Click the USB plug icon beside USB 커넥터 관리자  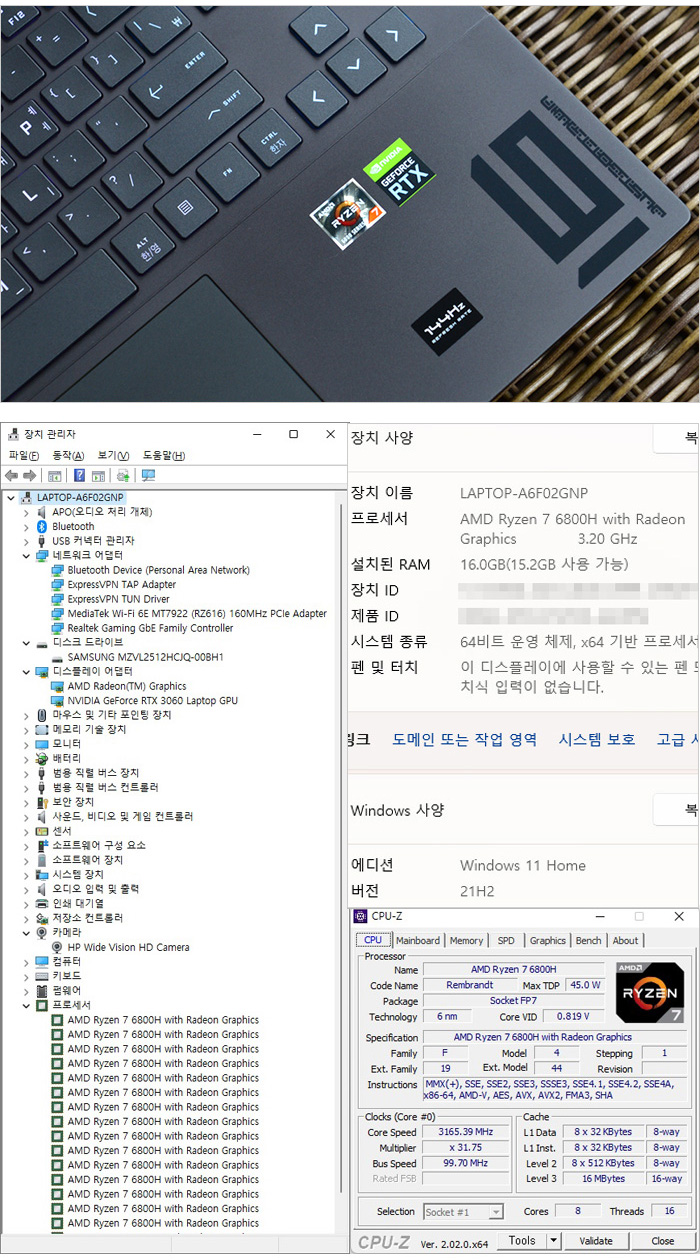pos(42,541)
